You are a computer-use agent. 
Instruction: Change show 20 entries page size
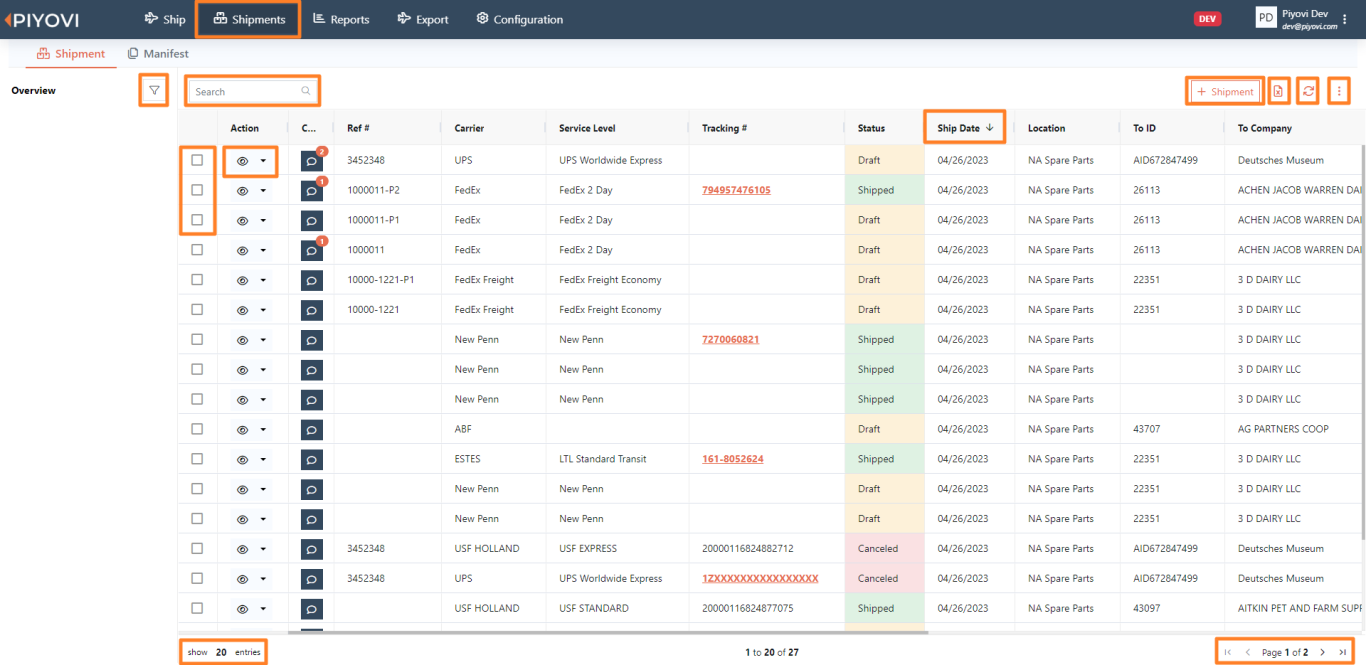click(222, 652)
